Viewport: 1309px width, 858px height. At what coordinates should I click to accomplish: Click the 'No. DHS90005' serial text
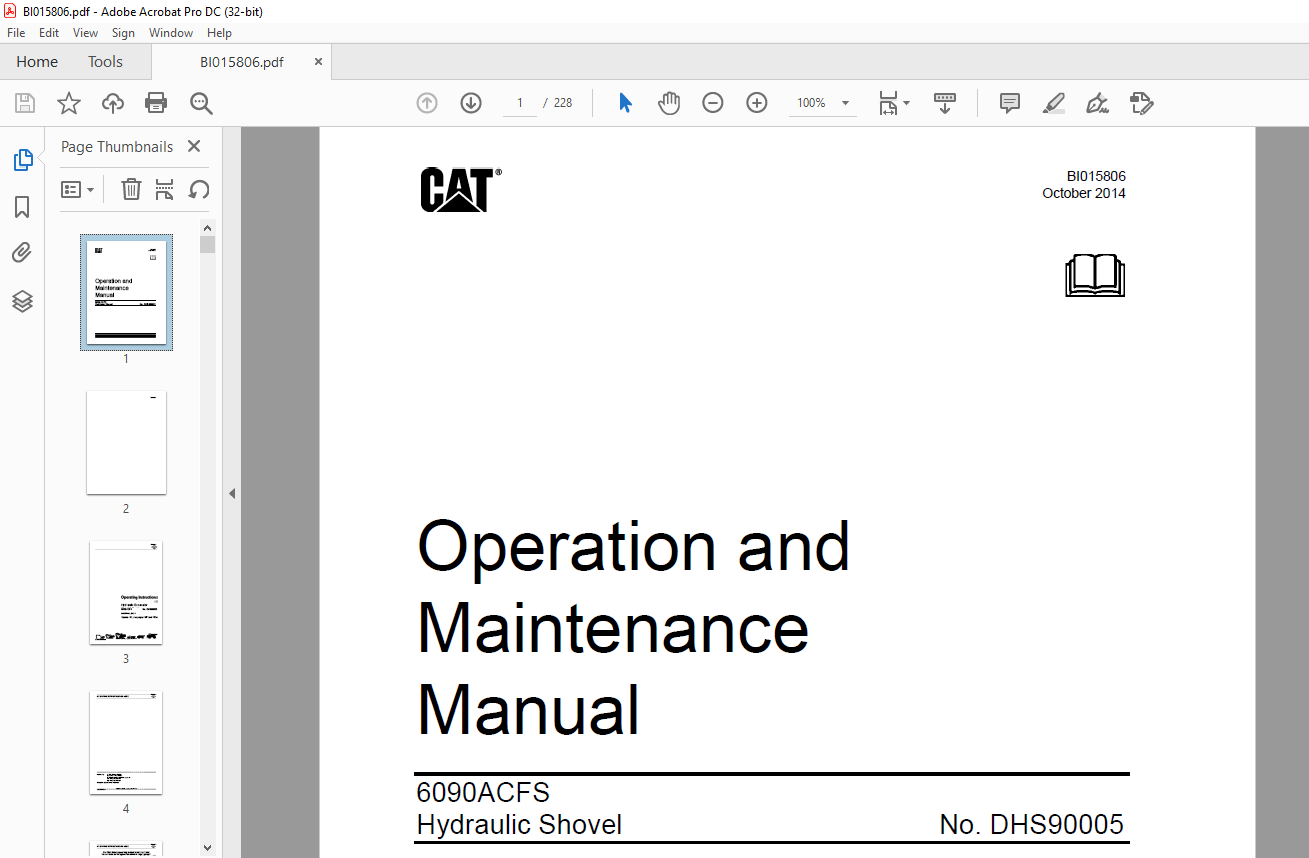click(1032, 825)
